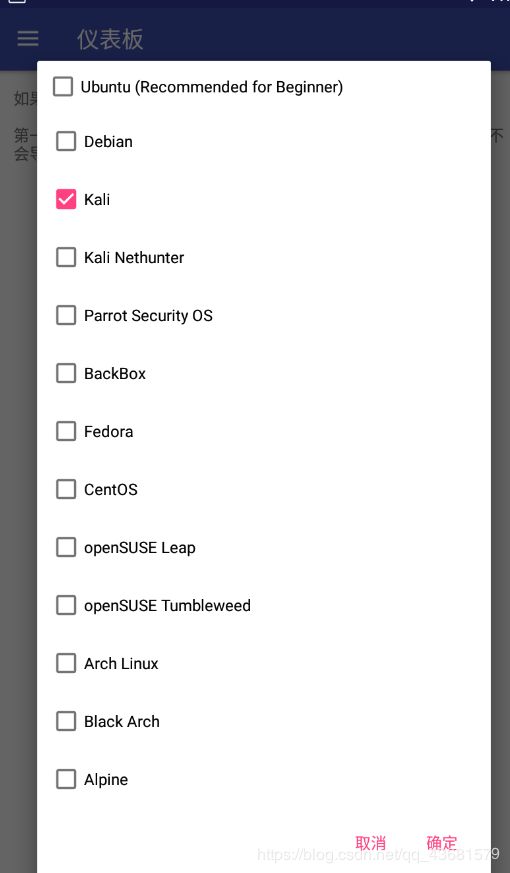Tick the Fedora checkbox
This screenshot has width=510, height=873.
point(66,431)
